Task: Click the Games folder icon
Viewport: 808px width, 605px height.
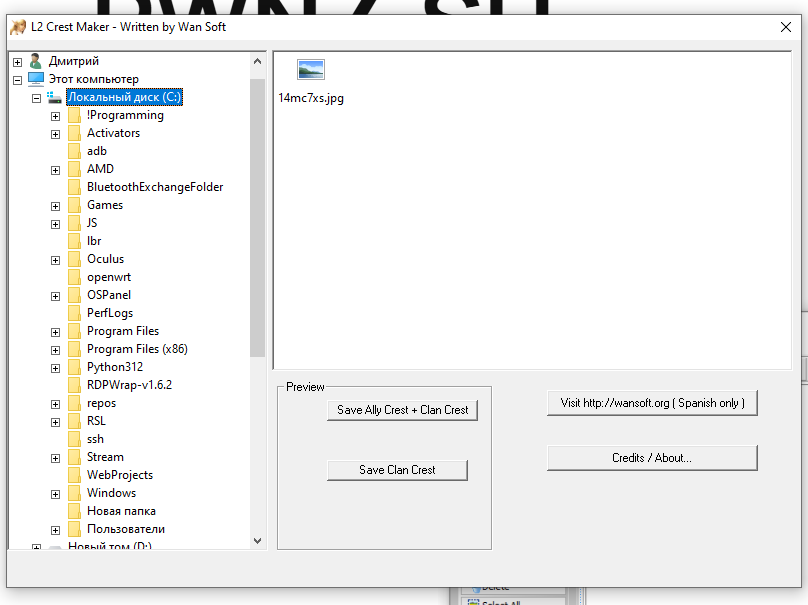Action: pyautogui.click(x=74, y=205)
